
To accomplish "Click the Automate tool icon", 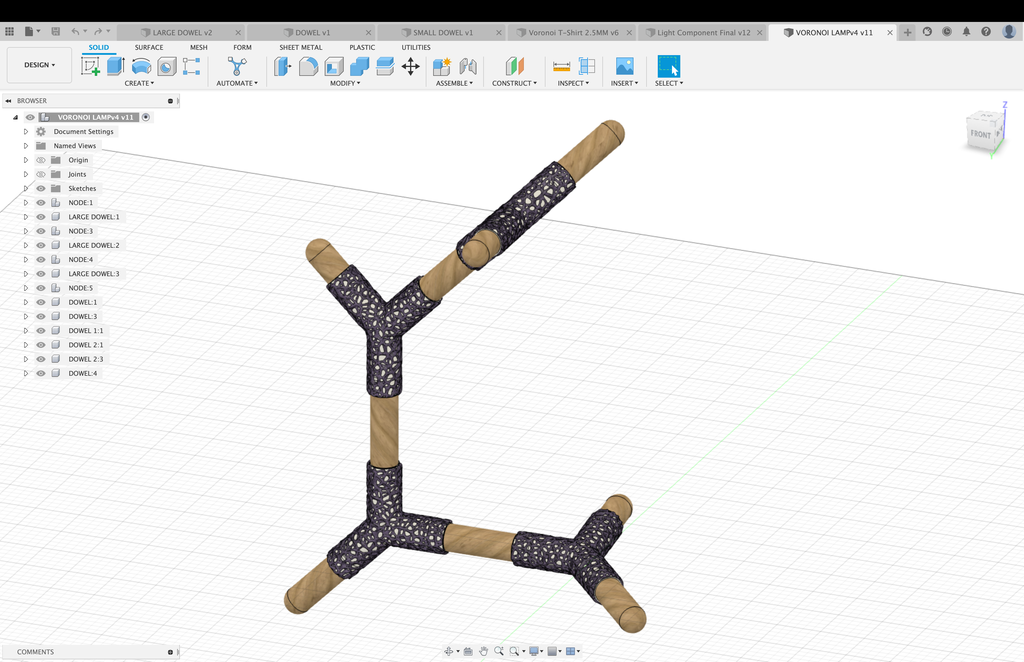I will click(237, 66).
